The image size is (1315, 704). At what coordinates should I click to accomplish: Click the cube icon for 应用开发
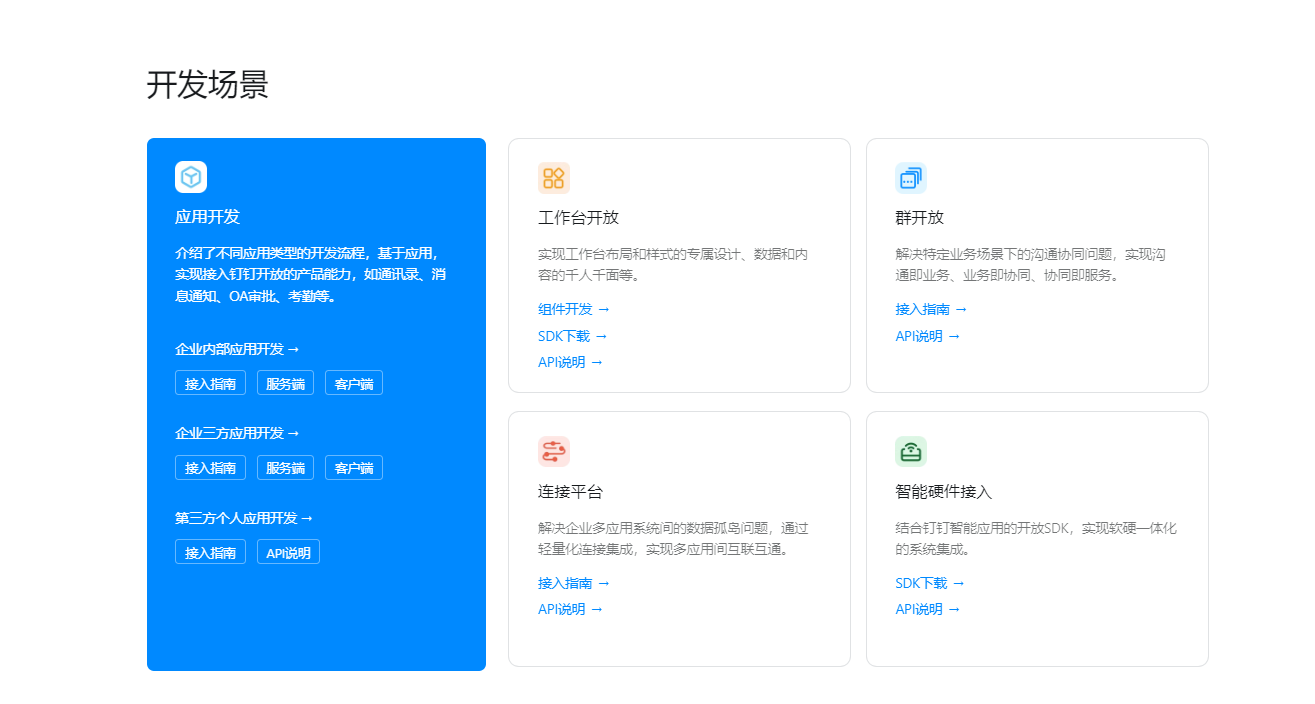point(191,177)
